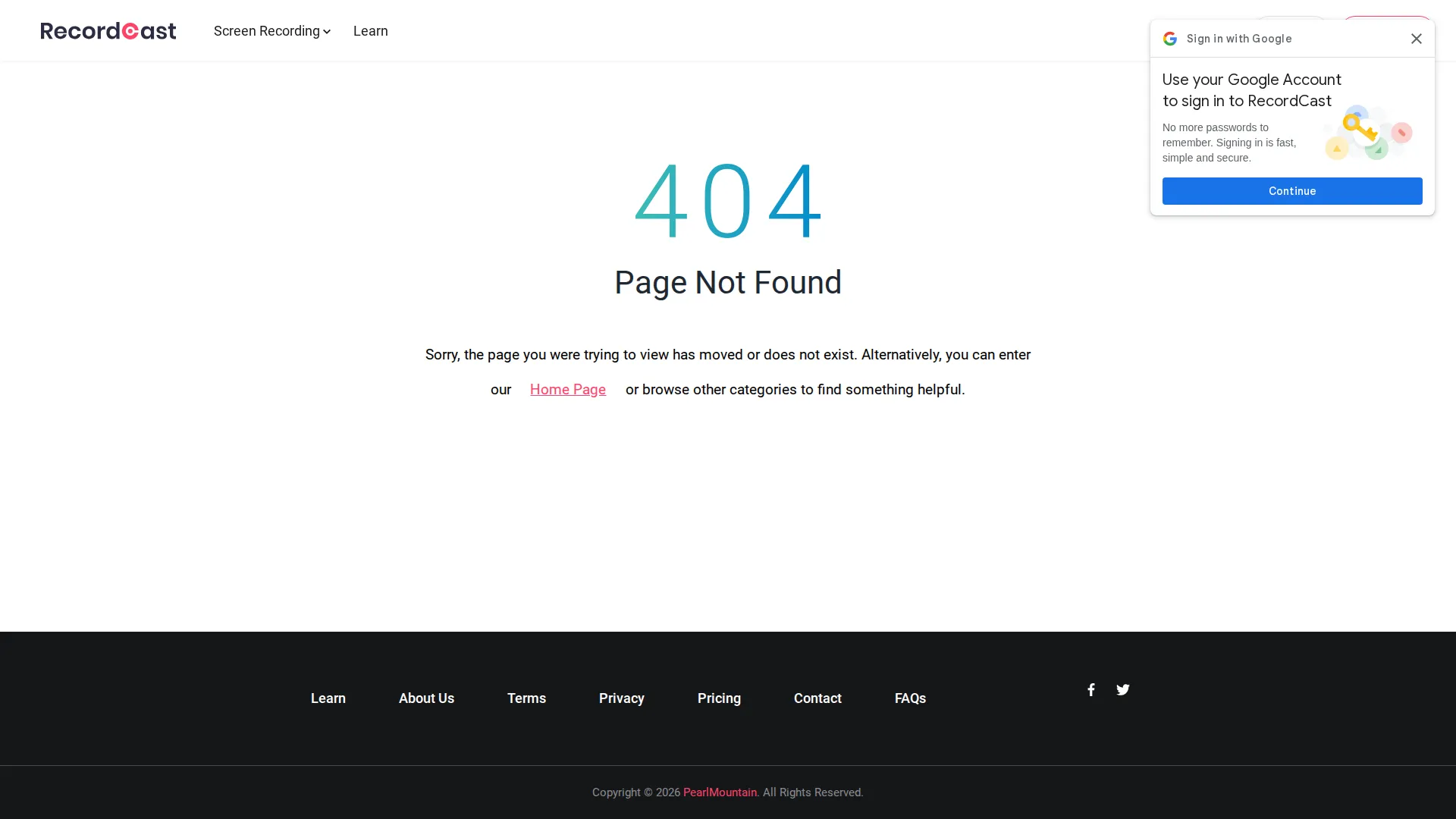The width and height of the screenshot is (1456, 819).
Task: Open RecordCast's Facebook page via the footer icon
Action: click(1090, 689)
